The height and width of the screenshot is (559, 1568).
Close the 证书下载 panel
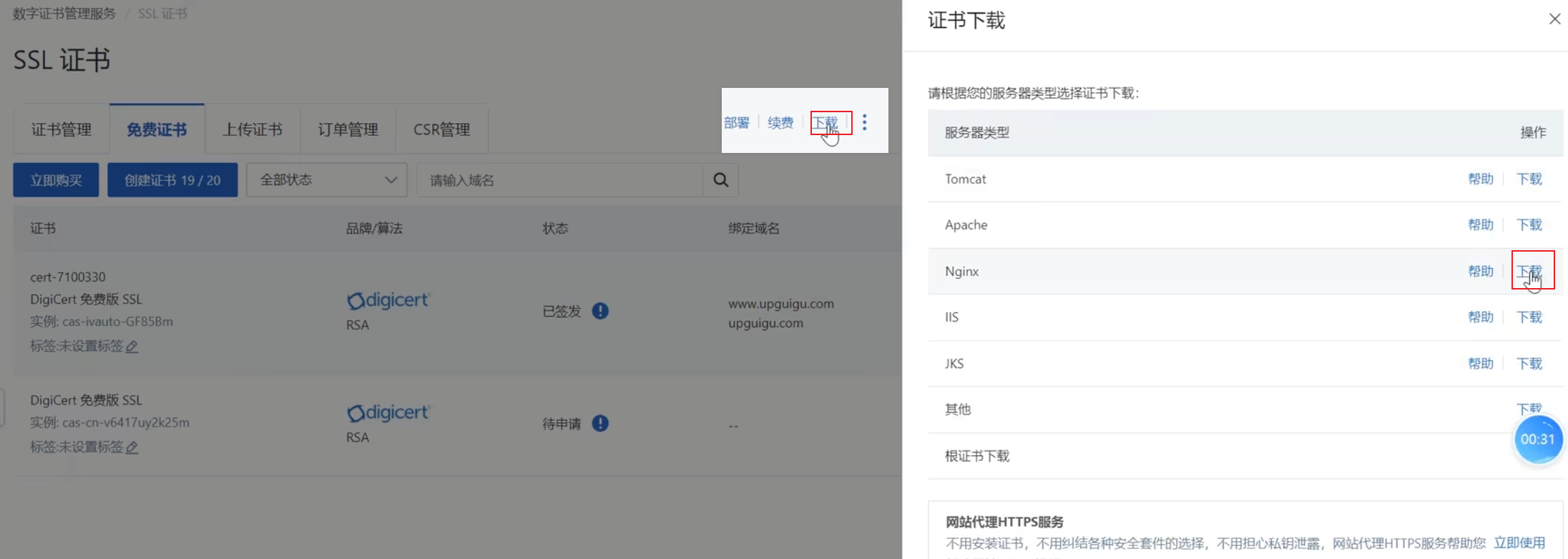[x=1554, y=19]
